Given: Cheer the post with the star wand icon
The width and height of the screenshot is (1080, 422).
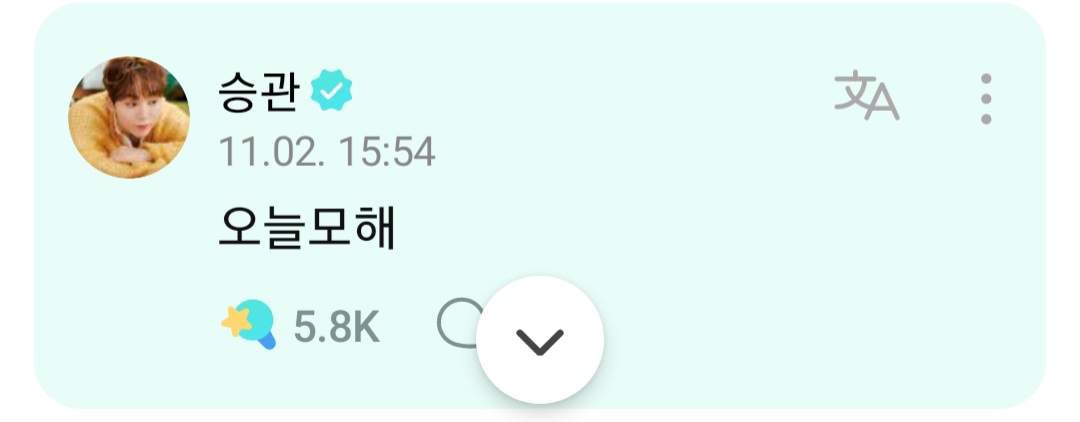Looking at the screenshot, I should (x=249, y=324).
